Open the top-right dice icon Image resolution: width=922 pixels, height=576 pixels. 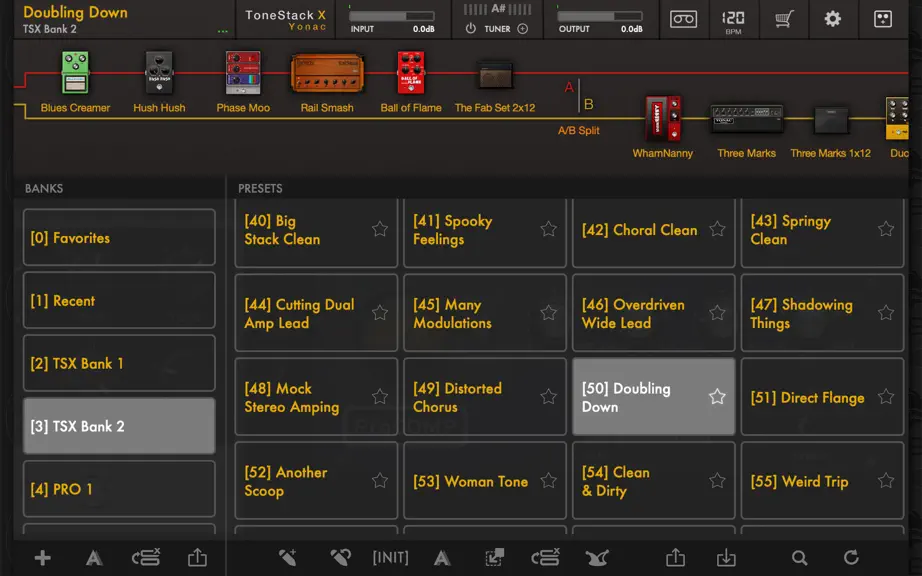[883, 19]
